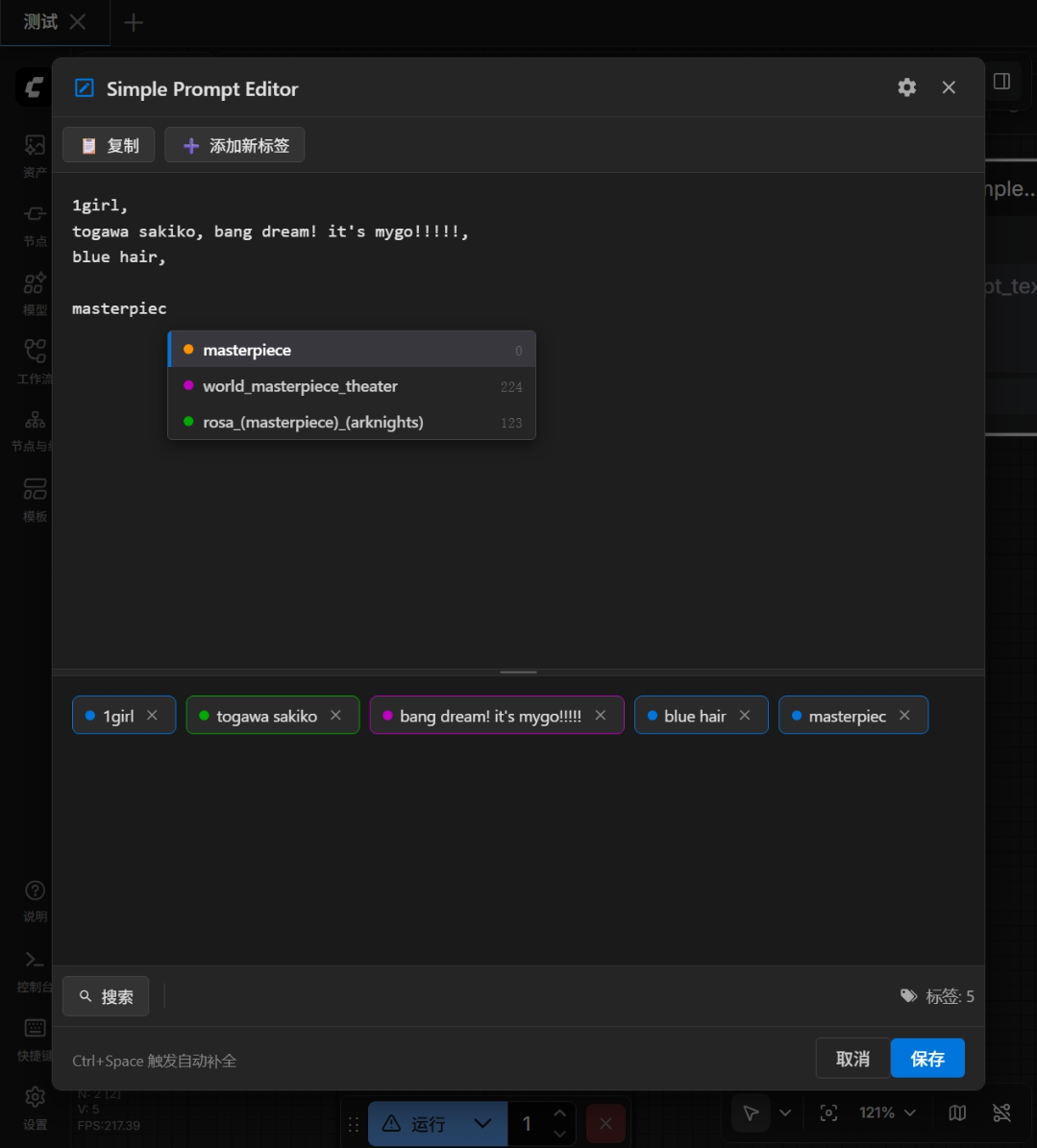Remove the blue hair tag

pos(745,716)
